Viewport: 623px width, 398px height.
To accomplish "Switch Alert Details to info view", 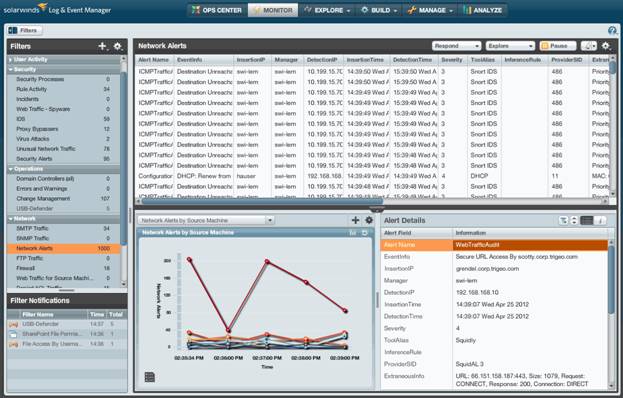I will (600, 220).
